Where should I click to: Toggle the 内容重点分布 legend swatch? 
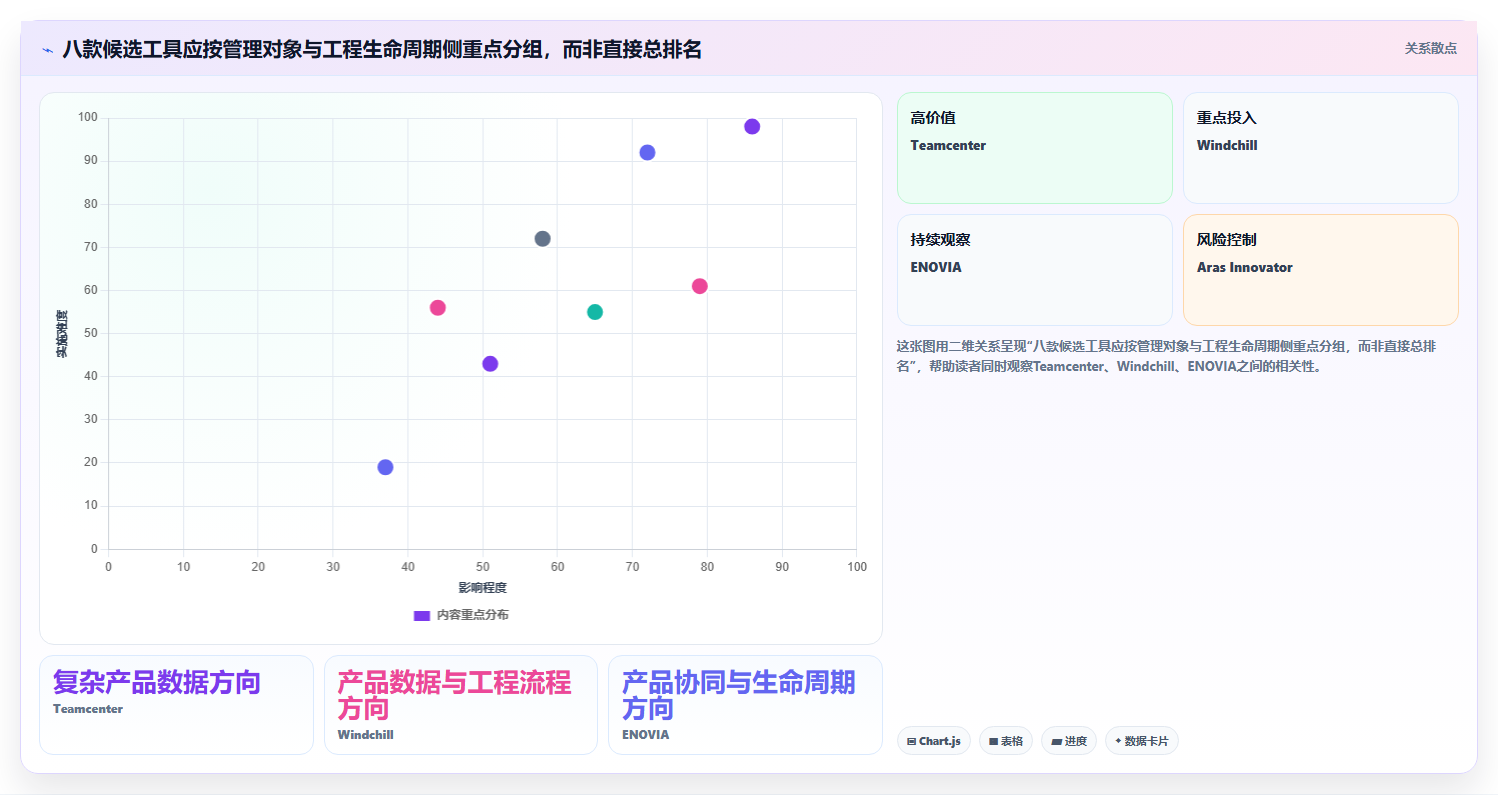click(x=422, y=615)
